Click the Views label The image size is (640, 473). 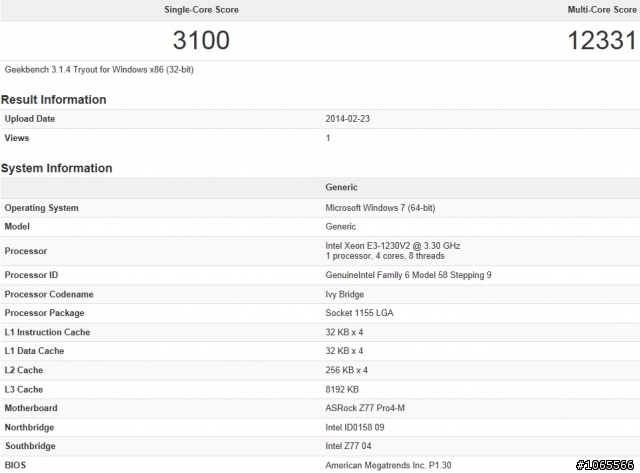[17, 138]
